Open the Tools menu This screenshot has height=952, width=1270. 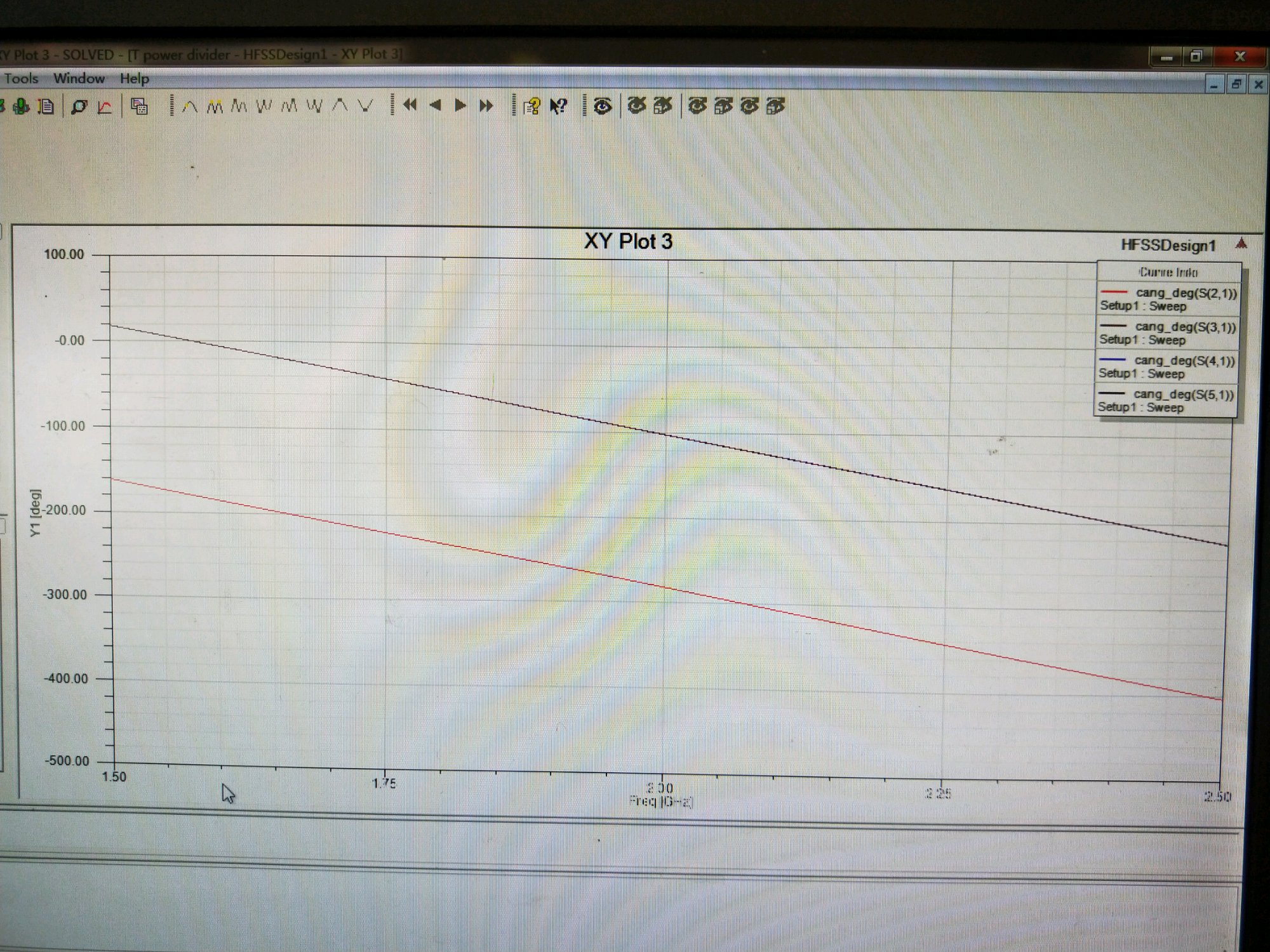pos(21,79)
